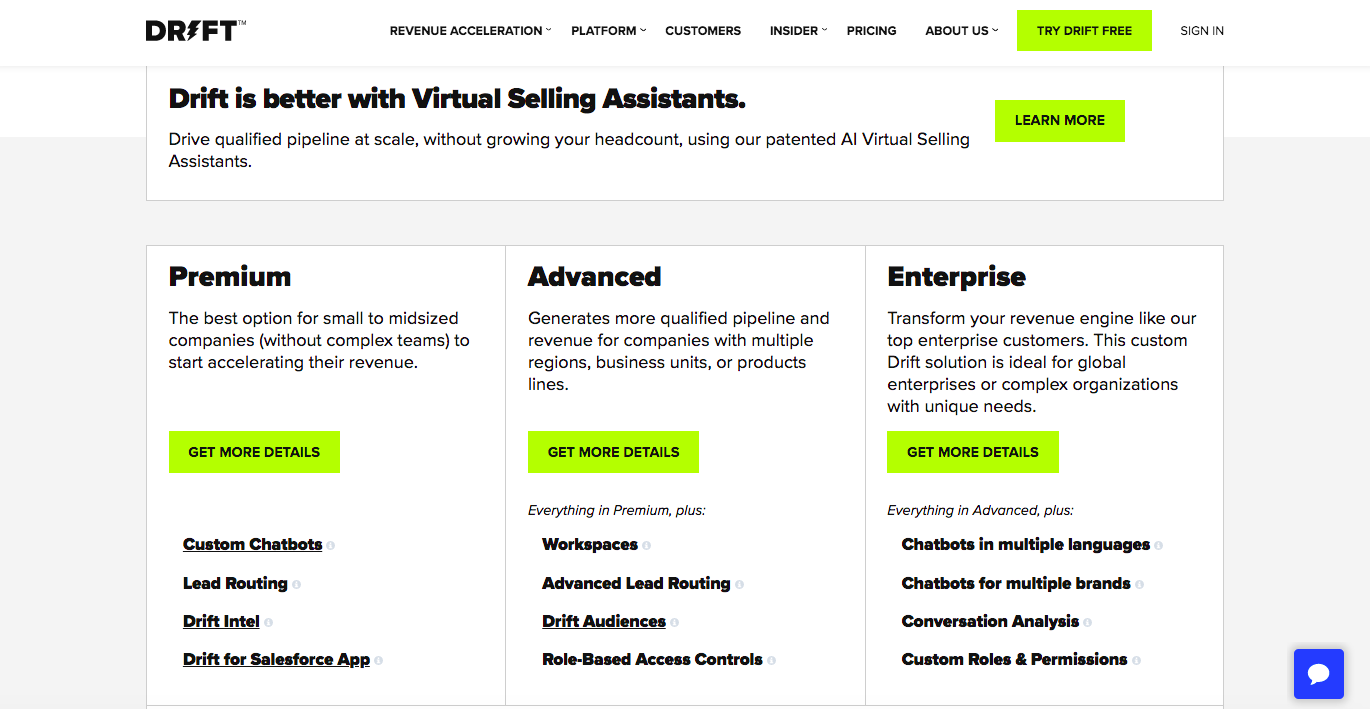Open the Drift for Salesforce App link
1370x709 pixels.
pos(276,660)
